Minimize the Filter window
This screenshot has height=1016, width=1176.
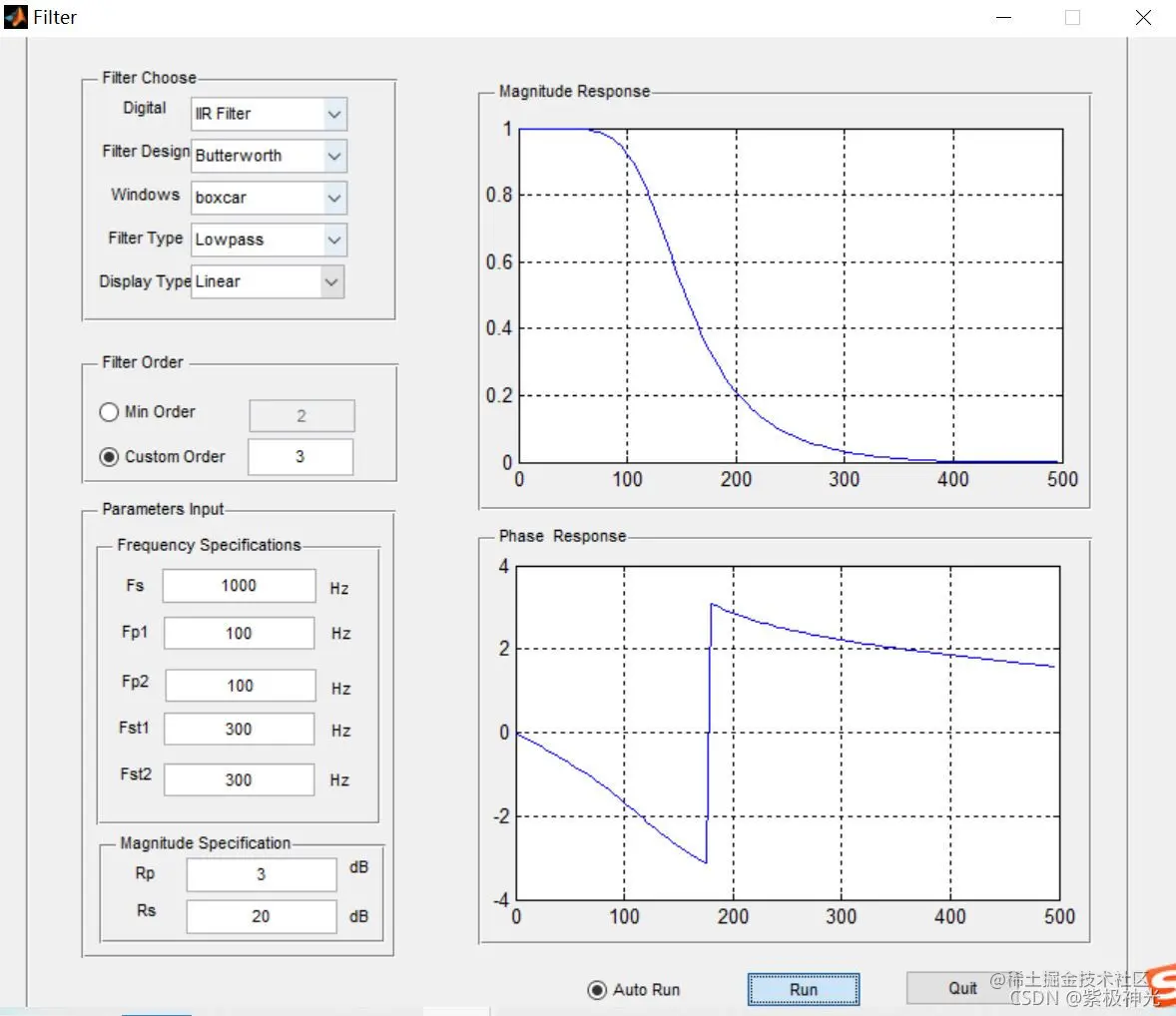[1003, 17]
